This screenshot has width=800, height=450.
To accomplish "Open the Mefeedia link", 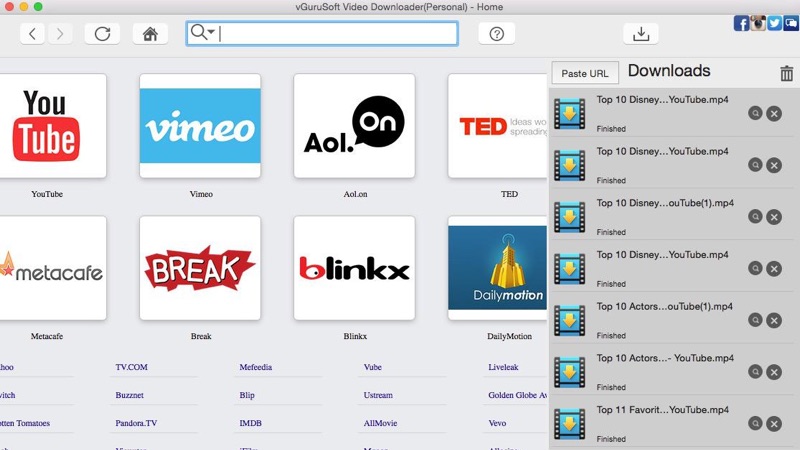I will point(256,367).
